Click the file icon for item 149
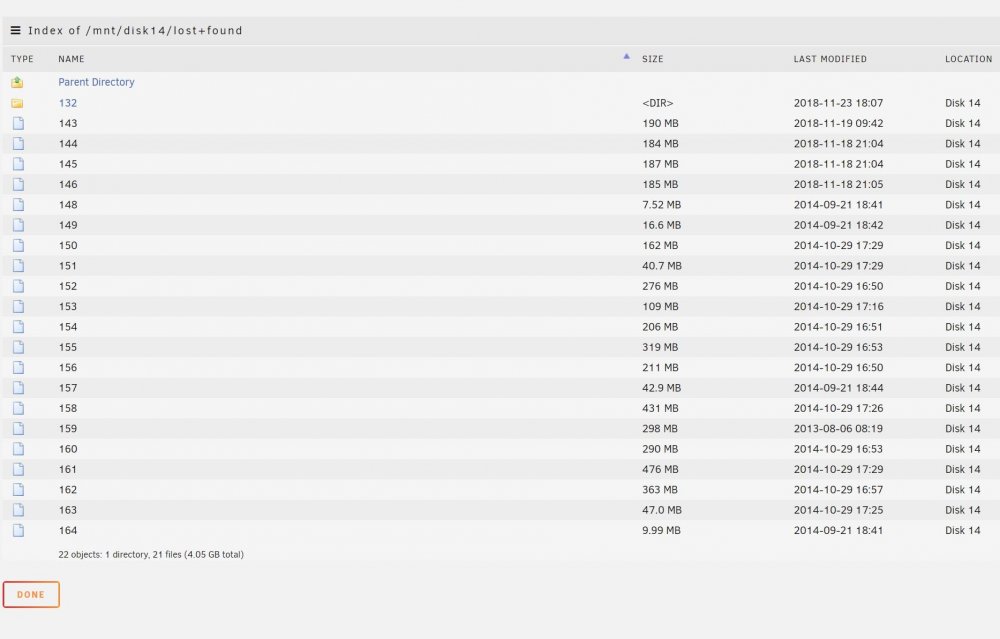The height and width of the screenshot is (639, 1000). point(18,225)
